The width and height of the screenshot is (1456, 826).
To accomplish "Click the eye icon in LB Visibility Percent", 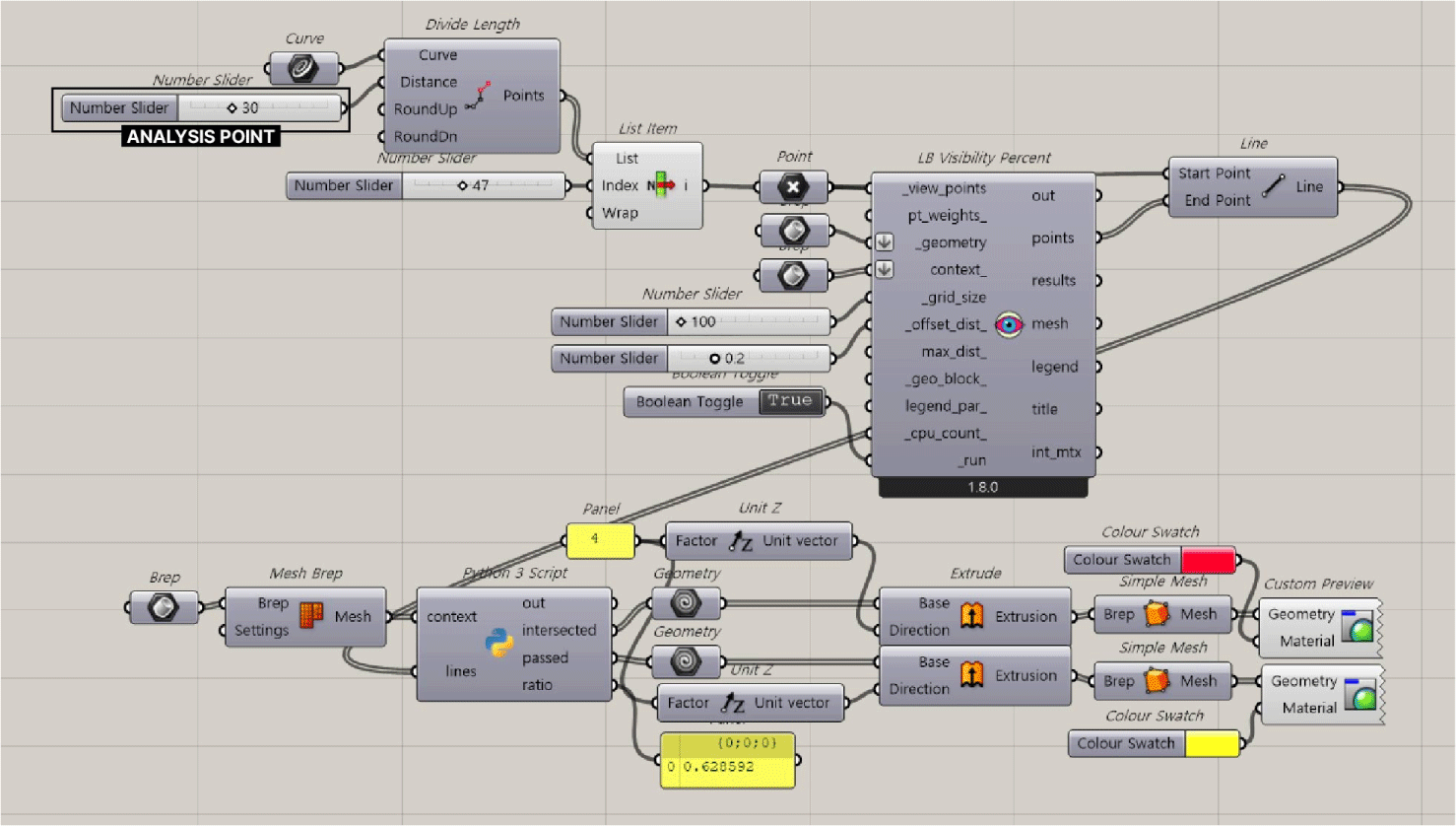I will coord(1009,323).
